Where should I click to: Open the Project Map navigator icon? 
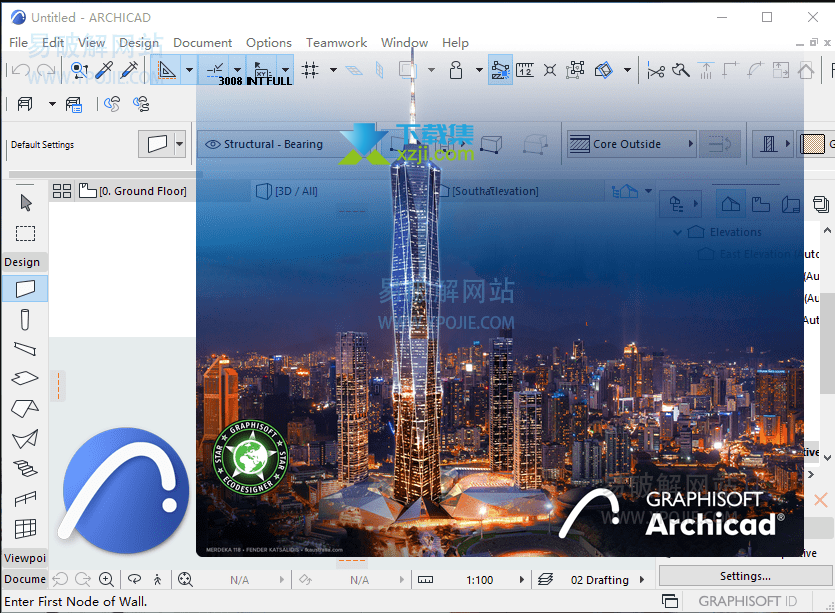pos(731,204)
